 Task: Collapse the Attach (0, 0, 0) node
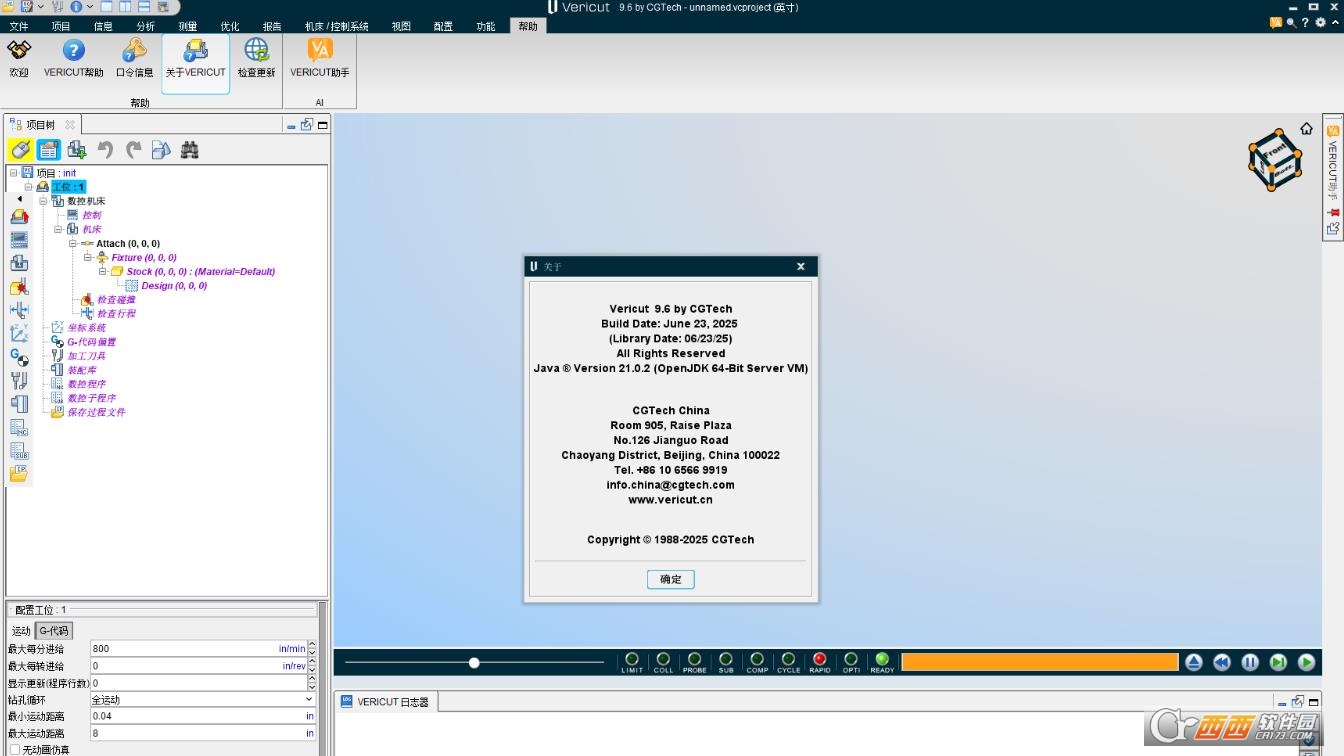pos(73,243)
